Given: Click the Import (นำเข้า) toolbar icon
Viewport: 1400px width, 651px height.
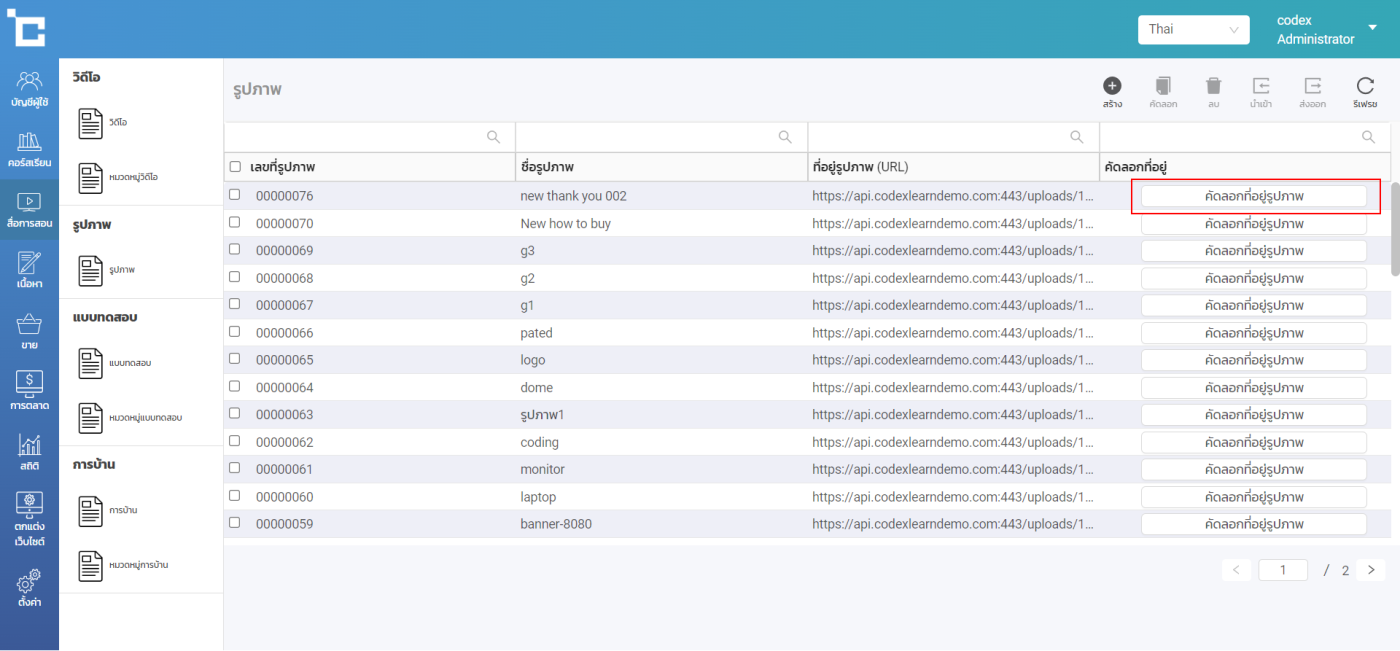Looking at the screenshot, I should pos(1261,87).
